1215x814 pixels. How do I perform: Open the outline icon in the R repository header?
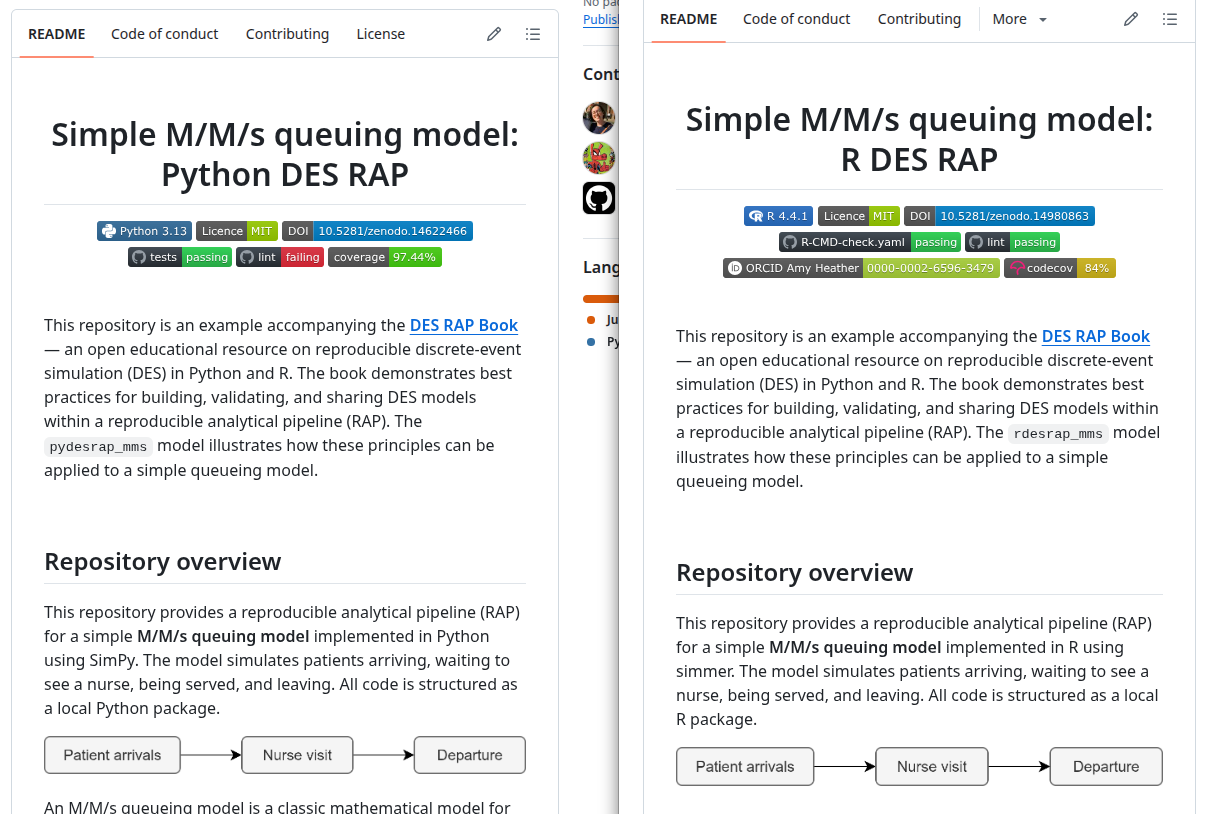pos(1170,18)
